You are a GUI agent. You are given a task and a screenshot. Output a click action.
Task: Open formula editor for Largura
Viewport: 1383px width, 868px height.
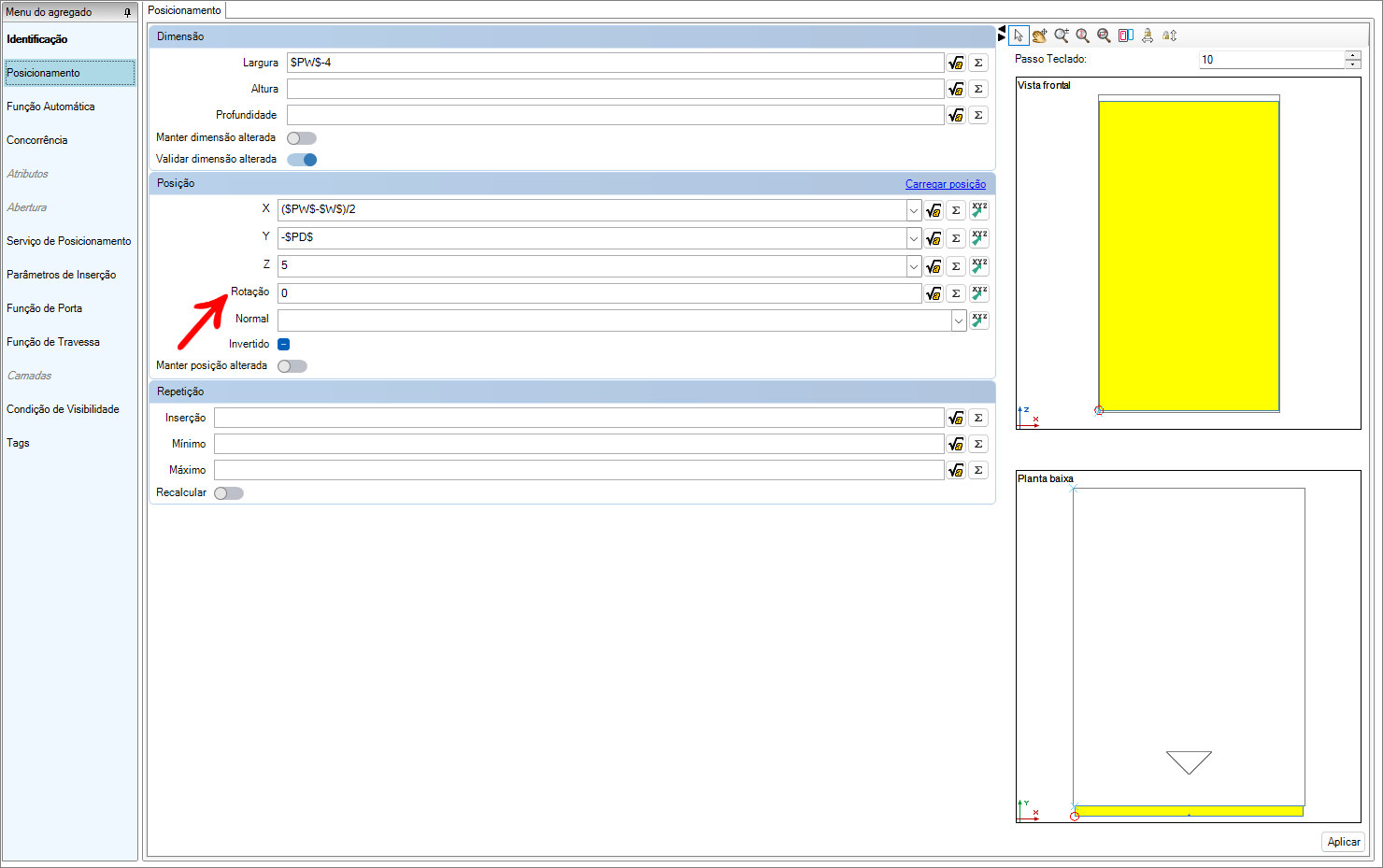coord(956,63)
